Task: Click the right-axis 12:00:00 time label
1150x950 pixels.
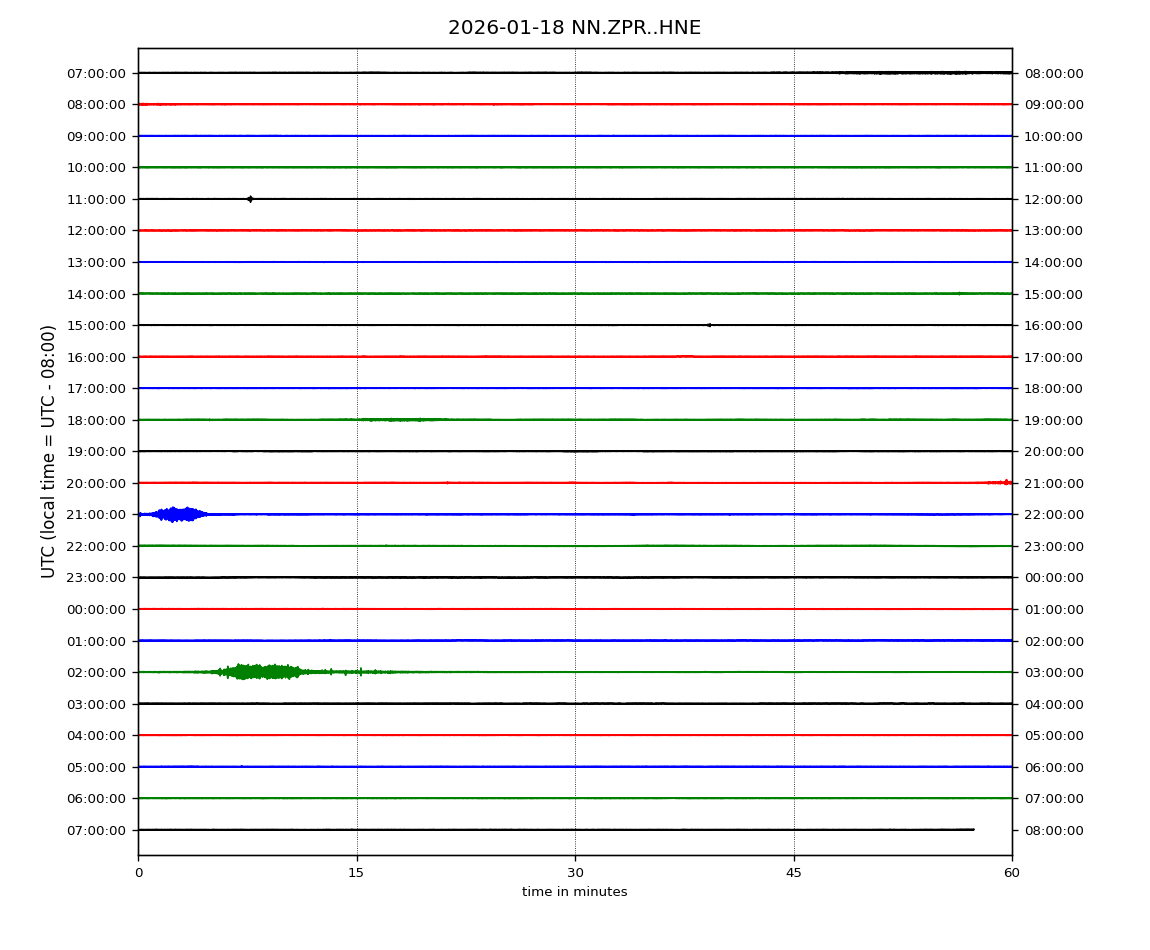Action: [x=1053, y=199]
